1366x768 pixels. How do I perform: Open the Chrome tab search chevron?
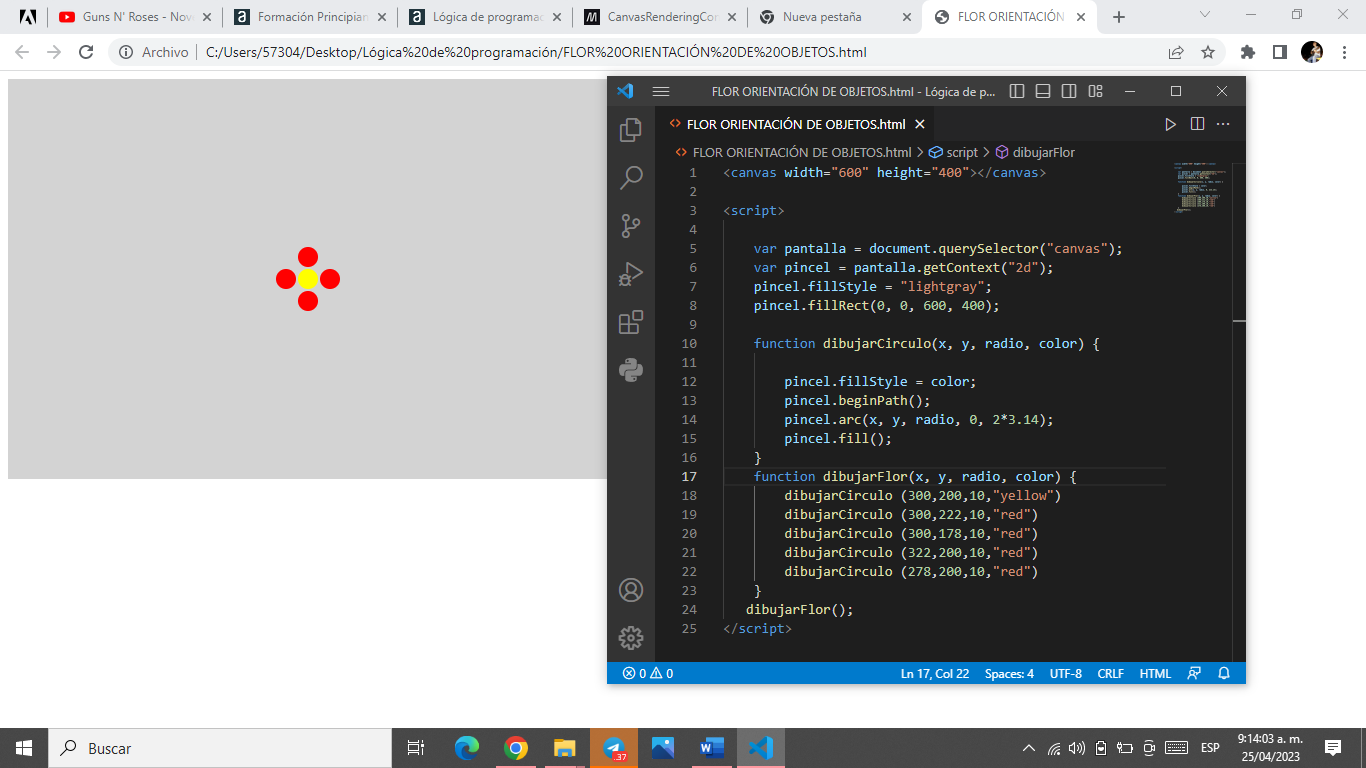1205,14
